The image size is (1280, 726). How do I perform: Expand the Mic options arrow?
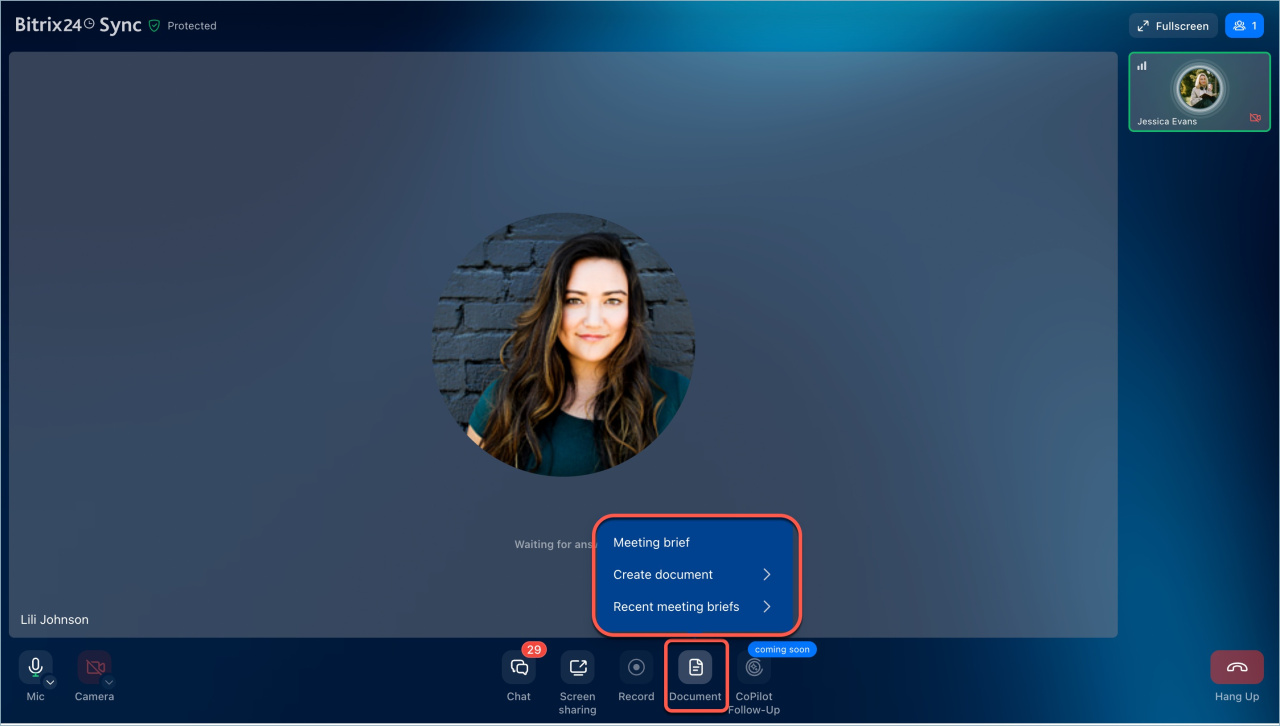50,682
